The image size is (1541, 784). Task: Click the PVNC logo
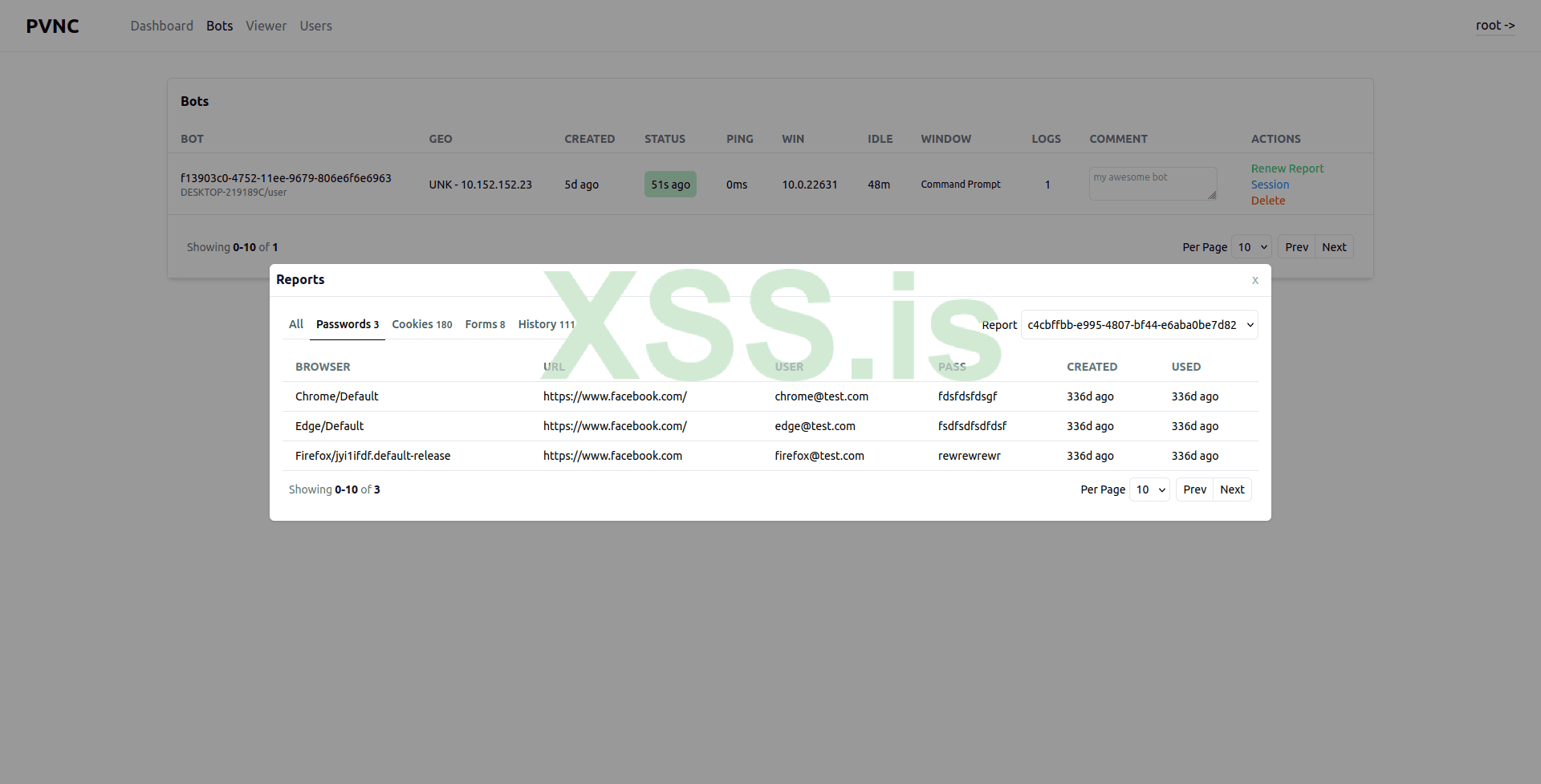coord(52,26)
